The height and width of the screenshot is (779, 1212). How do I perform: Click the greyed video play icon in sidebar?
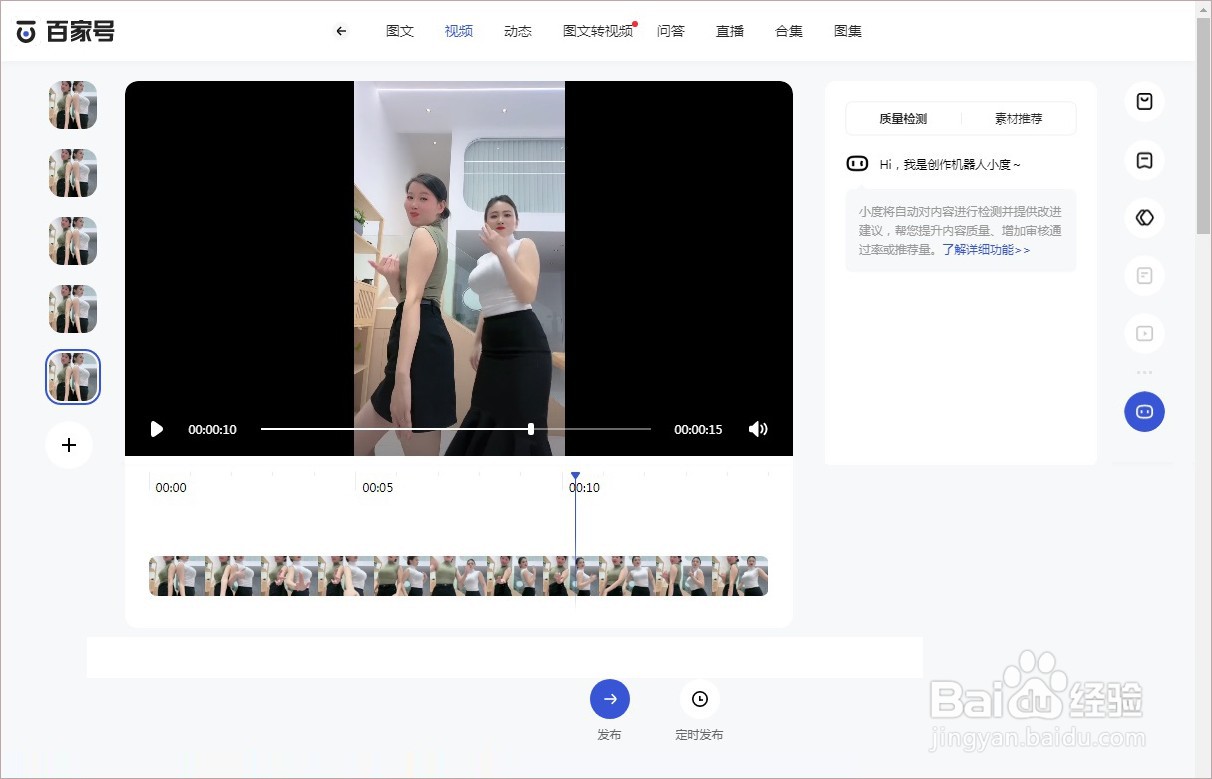[1145, 334]
